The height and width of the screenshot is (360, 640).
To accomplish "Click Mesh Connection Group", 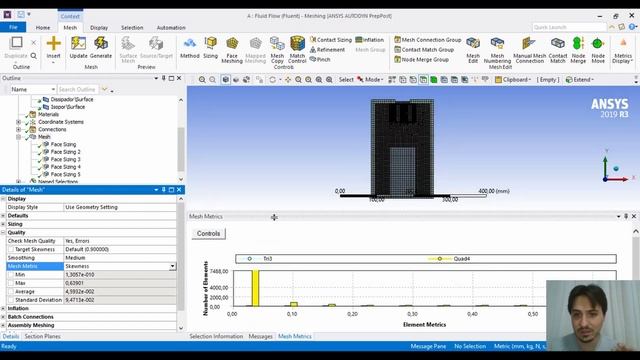I will 427,40.
